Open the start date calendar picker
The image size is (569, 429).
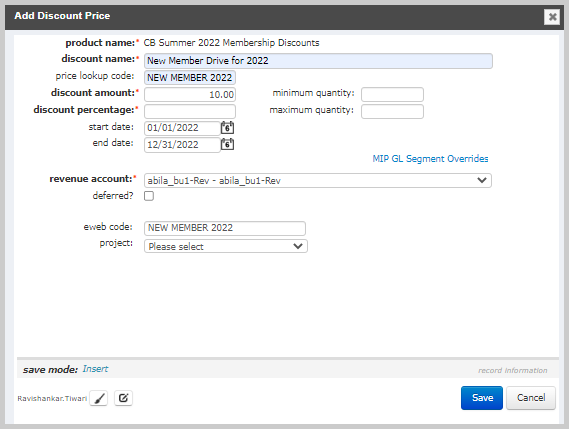(228, 128)
